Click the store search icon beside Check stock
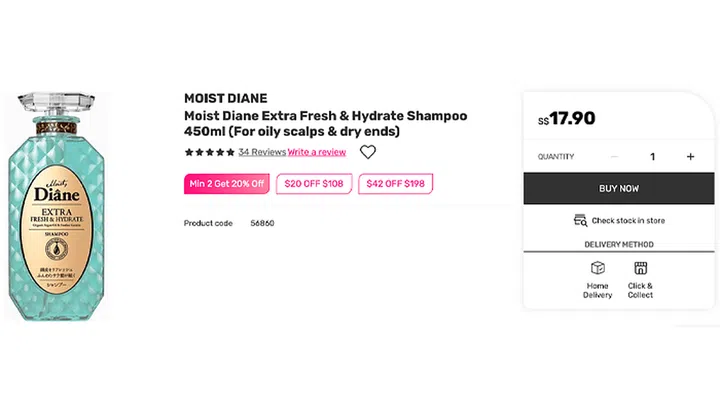Viewport: 720px width, 411px height. (580, 220)
